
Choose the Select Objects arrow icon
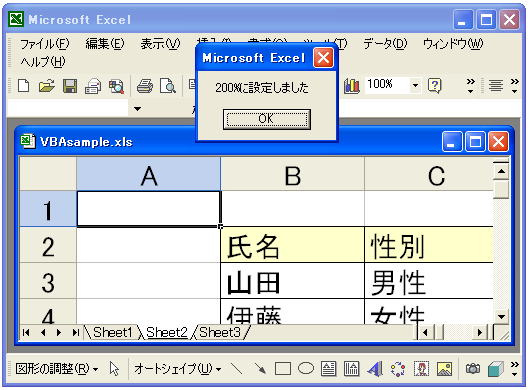[x=114, y=368]
